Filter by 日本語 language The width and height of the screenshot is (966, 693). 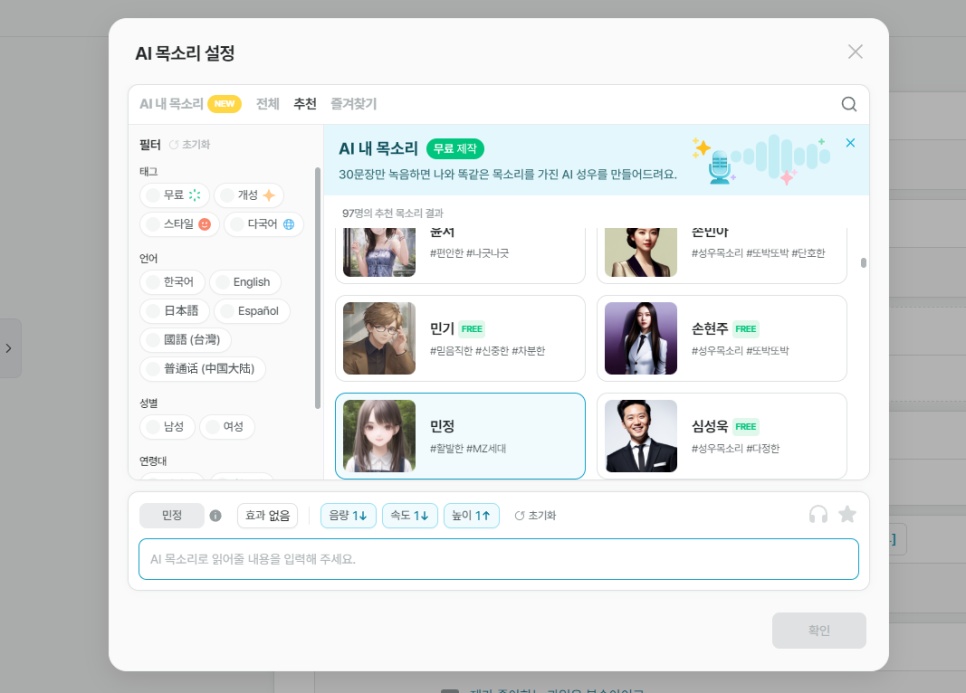point(174,311)
